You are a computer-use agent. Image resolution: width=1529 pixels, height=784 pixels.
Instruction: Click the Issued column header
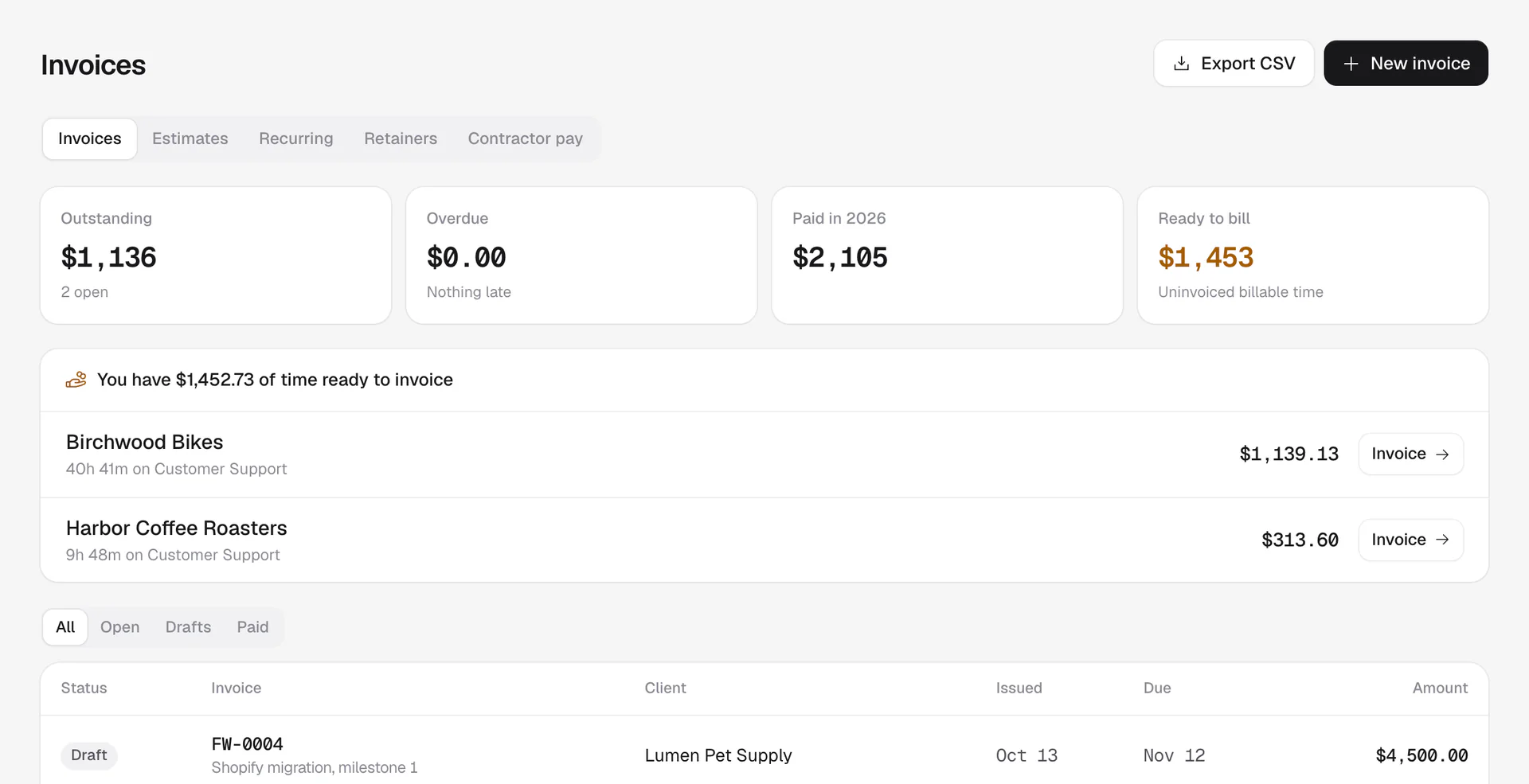coord(1019,688)
